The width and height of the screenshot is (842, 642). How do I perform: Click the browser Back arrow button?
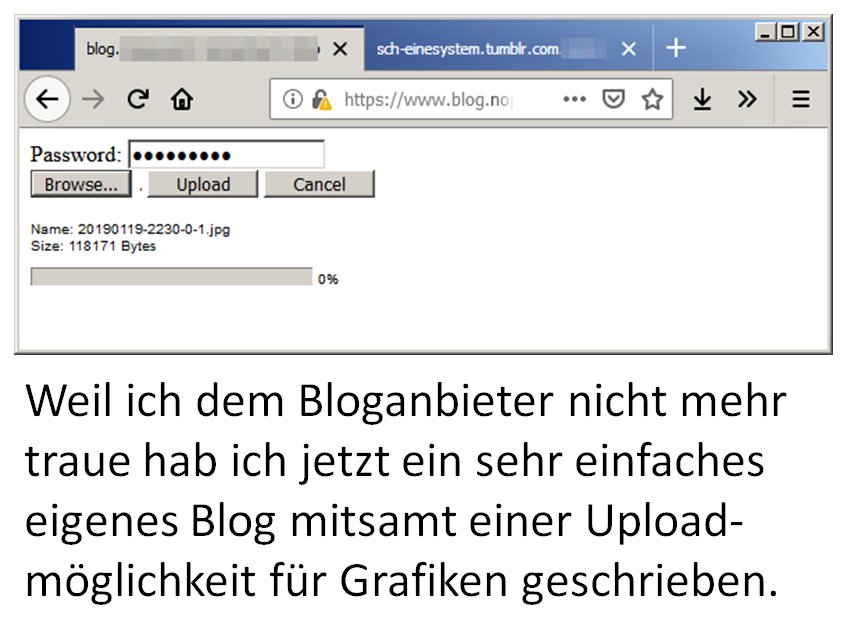47,99
